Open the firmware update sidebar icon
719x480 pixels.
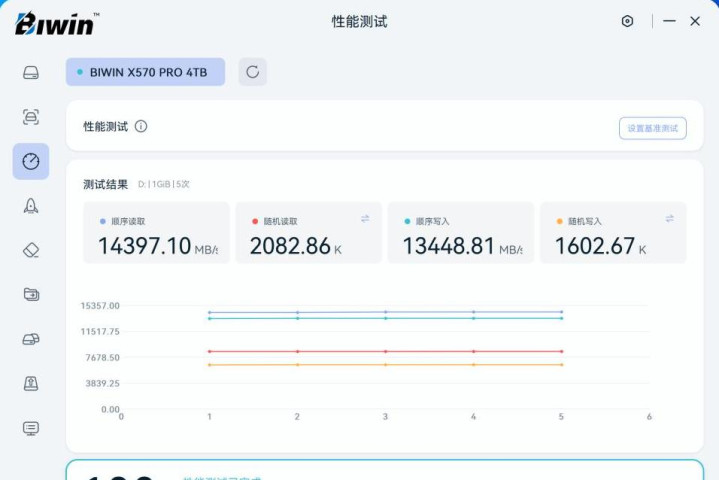31,383
